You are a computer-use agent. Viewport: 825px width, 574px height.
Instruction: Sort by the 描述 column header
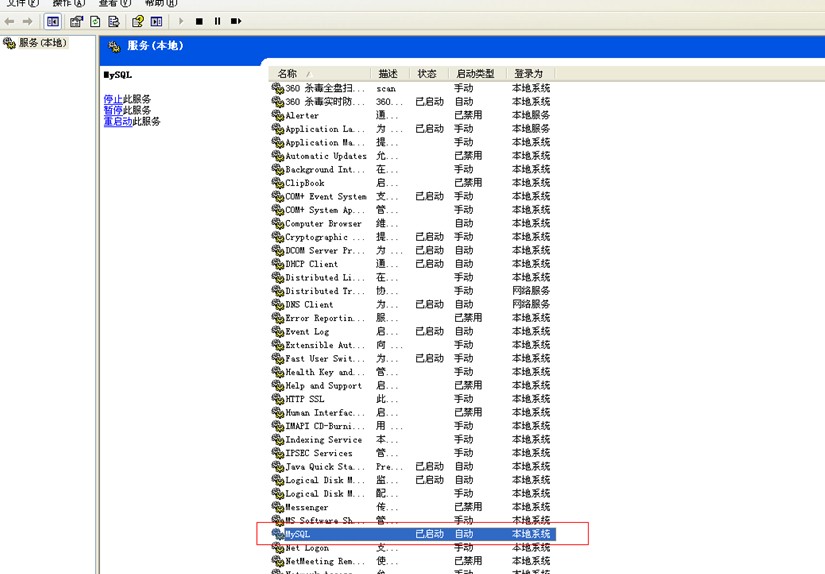(390, 74)
